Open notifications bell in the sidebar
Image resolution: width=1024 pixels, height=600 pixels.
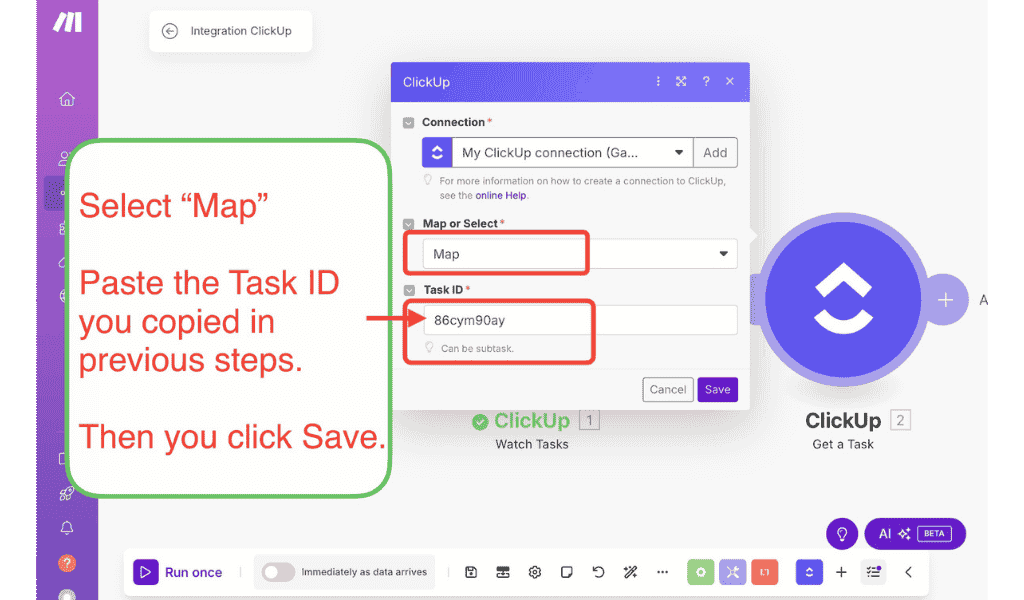click(x=67, y=528)
